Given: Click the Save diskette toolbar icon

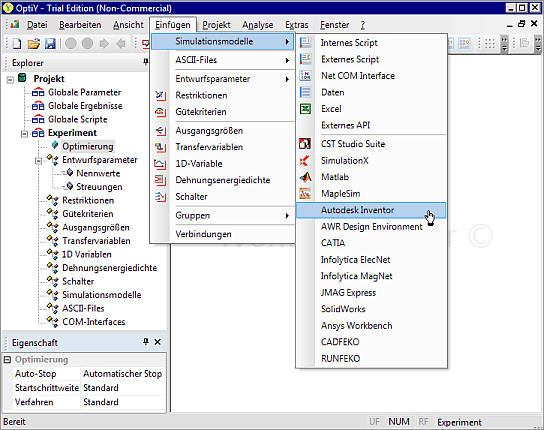Looking at the screenshot, I should pos(50,44).
